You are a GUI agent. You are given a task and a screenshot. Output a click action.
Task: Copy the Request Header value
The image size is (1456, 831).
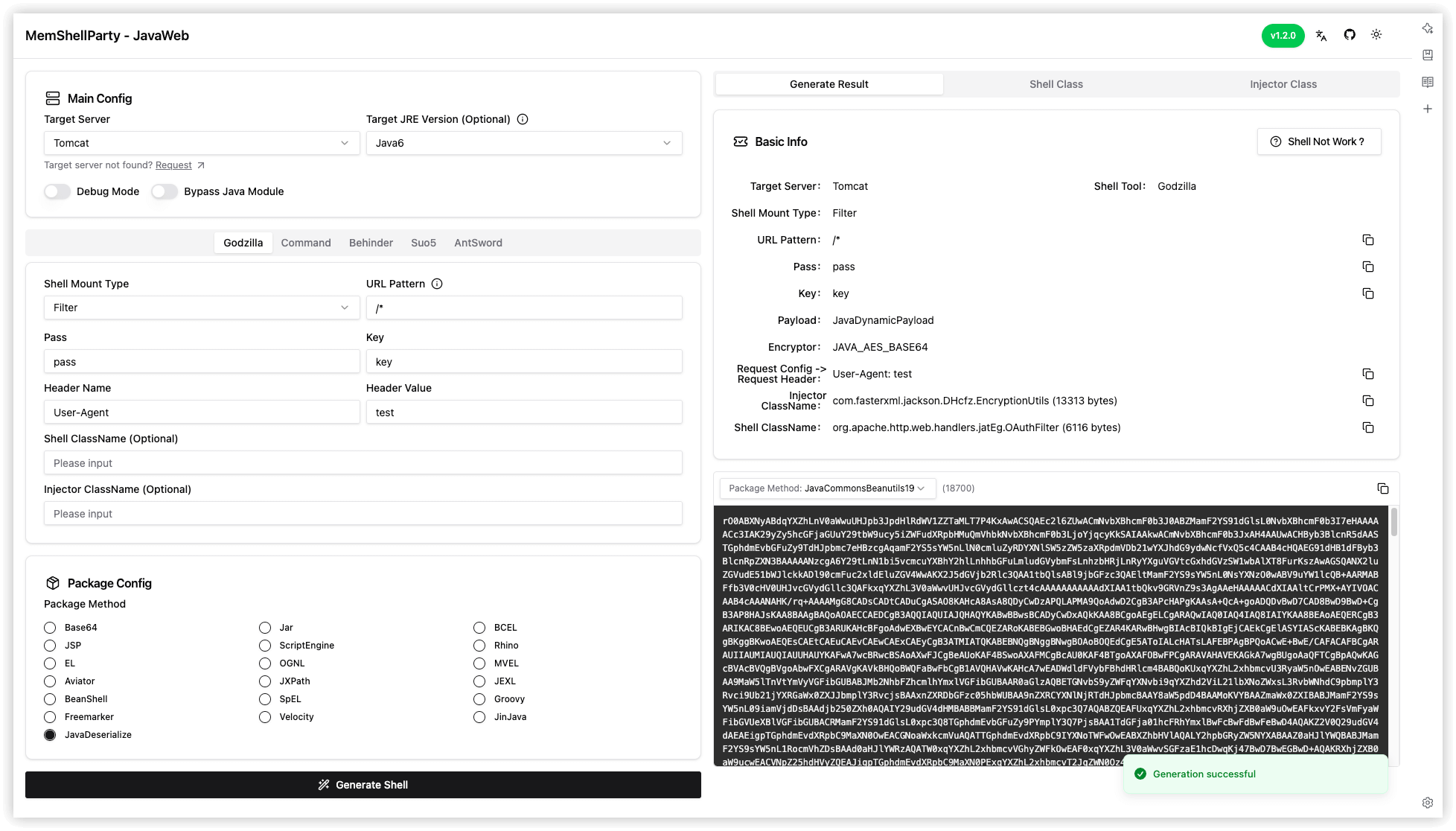point(1368,374)
